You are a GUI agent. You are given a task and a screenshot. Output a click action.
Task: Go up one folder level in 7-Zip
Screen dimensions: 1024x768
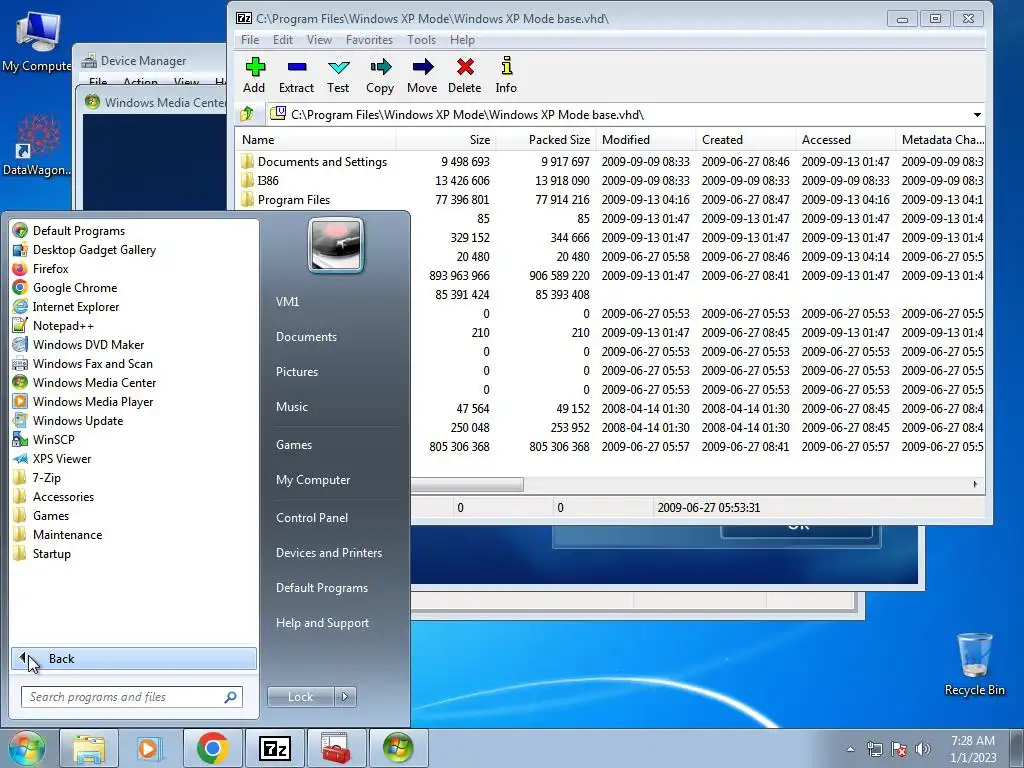tap(247, 114)
